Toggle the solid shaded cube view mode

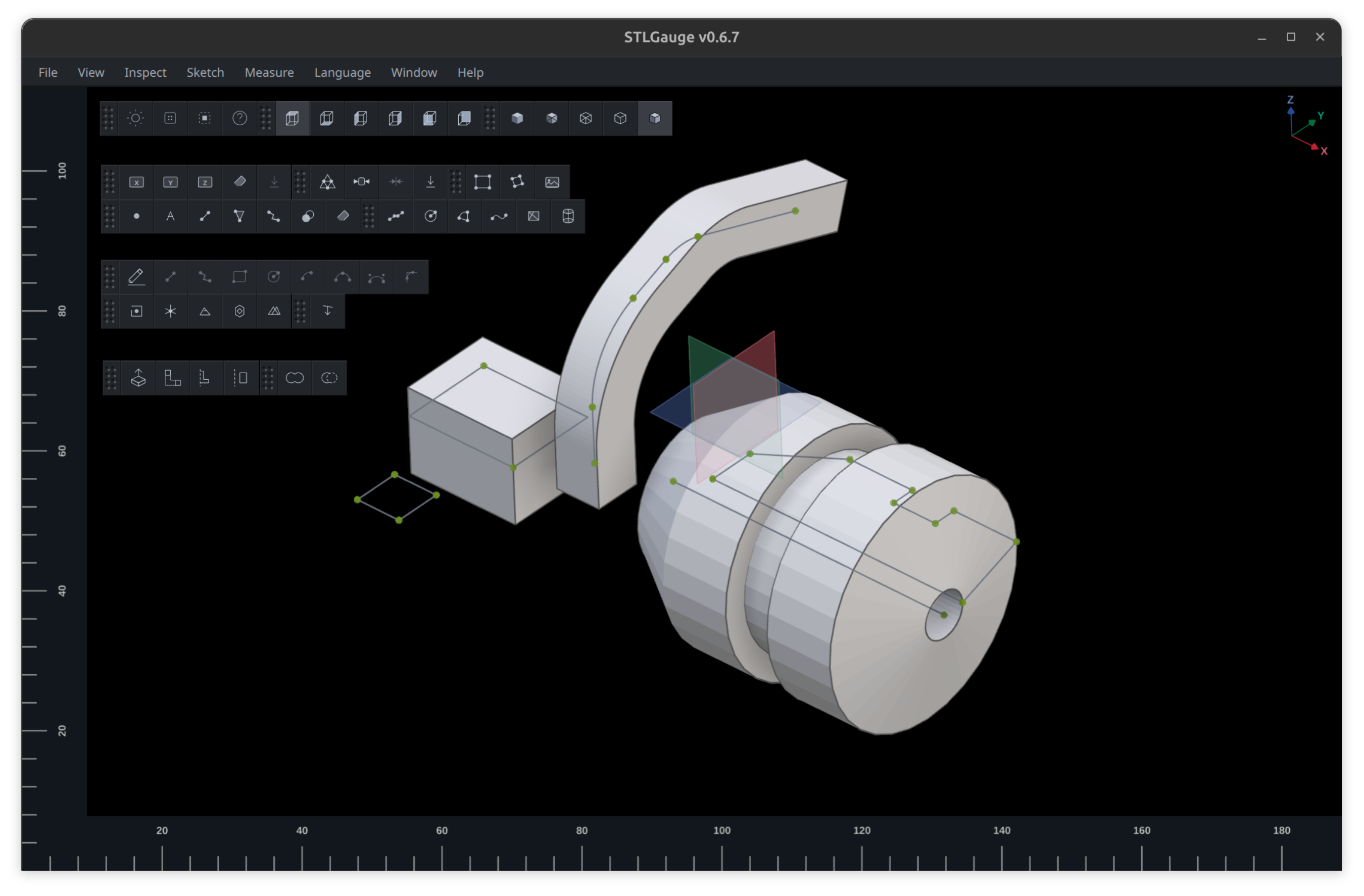pyautogui.click(x=517, y=119)
